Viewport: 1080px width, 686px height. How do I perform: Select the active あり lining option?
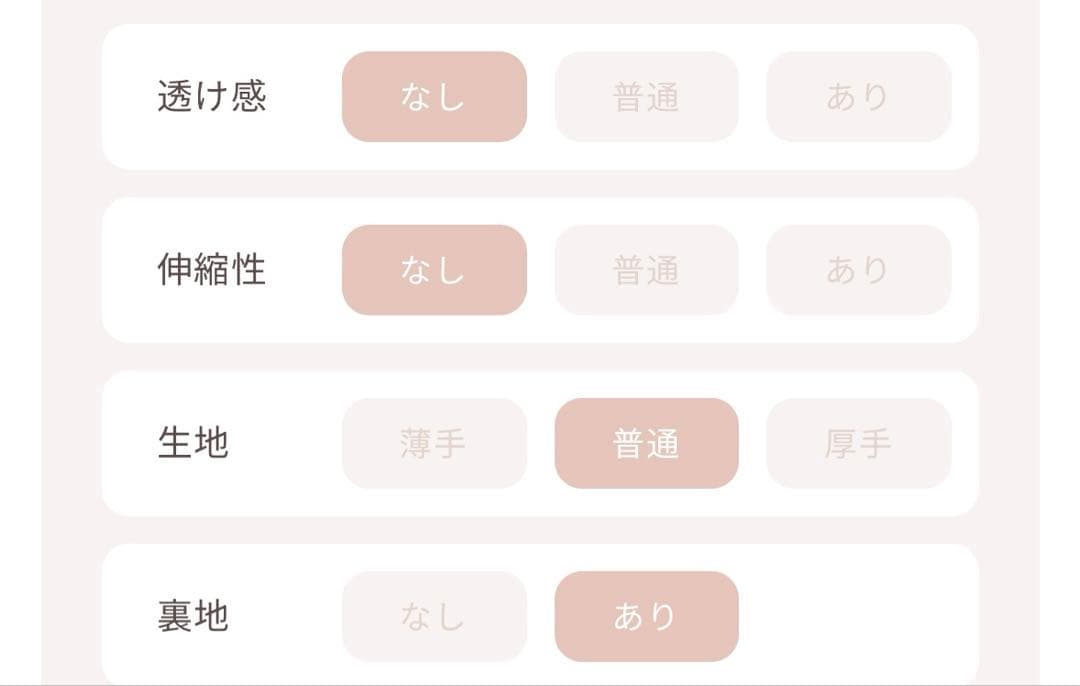click(646, 616)
